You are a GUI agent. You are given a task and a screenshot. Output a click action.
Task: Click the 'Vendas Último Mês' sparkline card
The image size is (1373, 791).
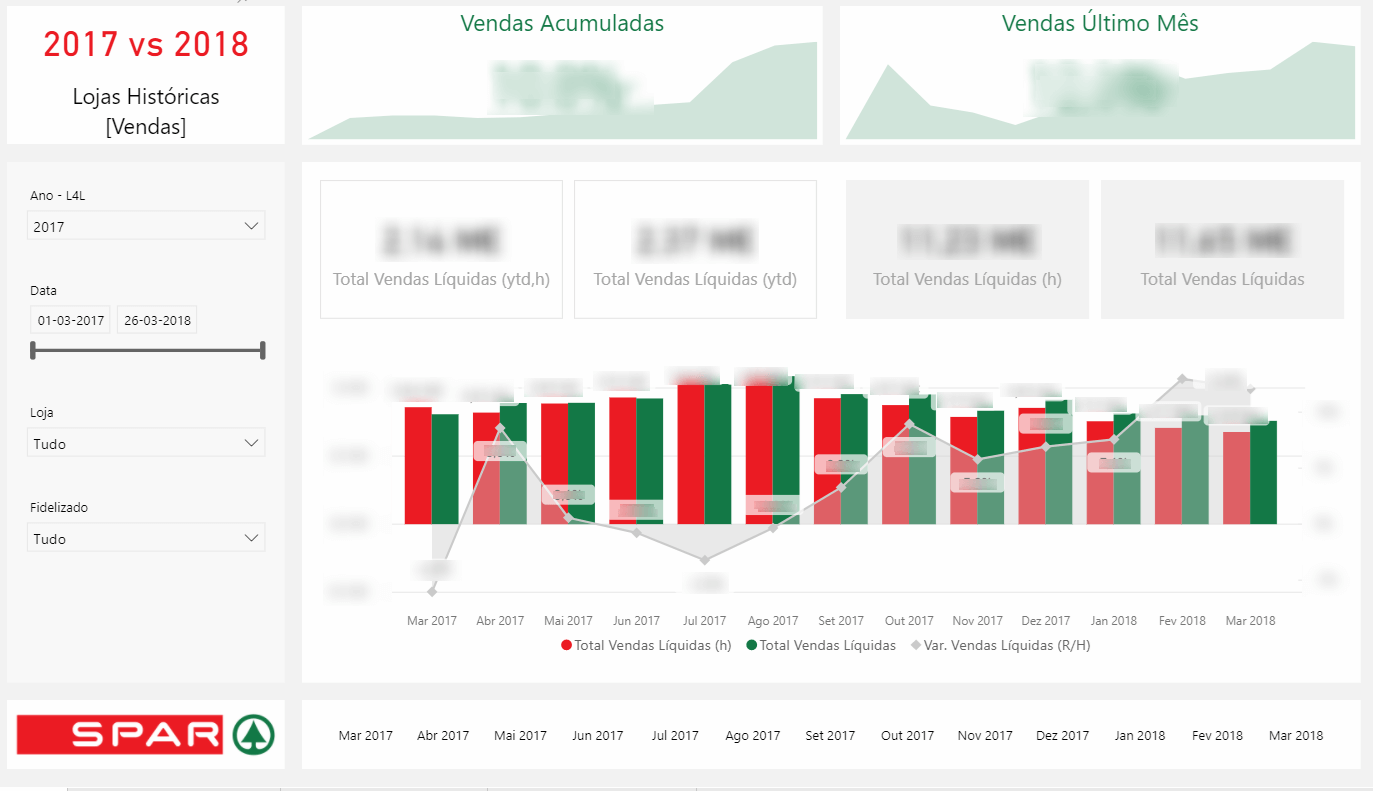[1100, 75]
